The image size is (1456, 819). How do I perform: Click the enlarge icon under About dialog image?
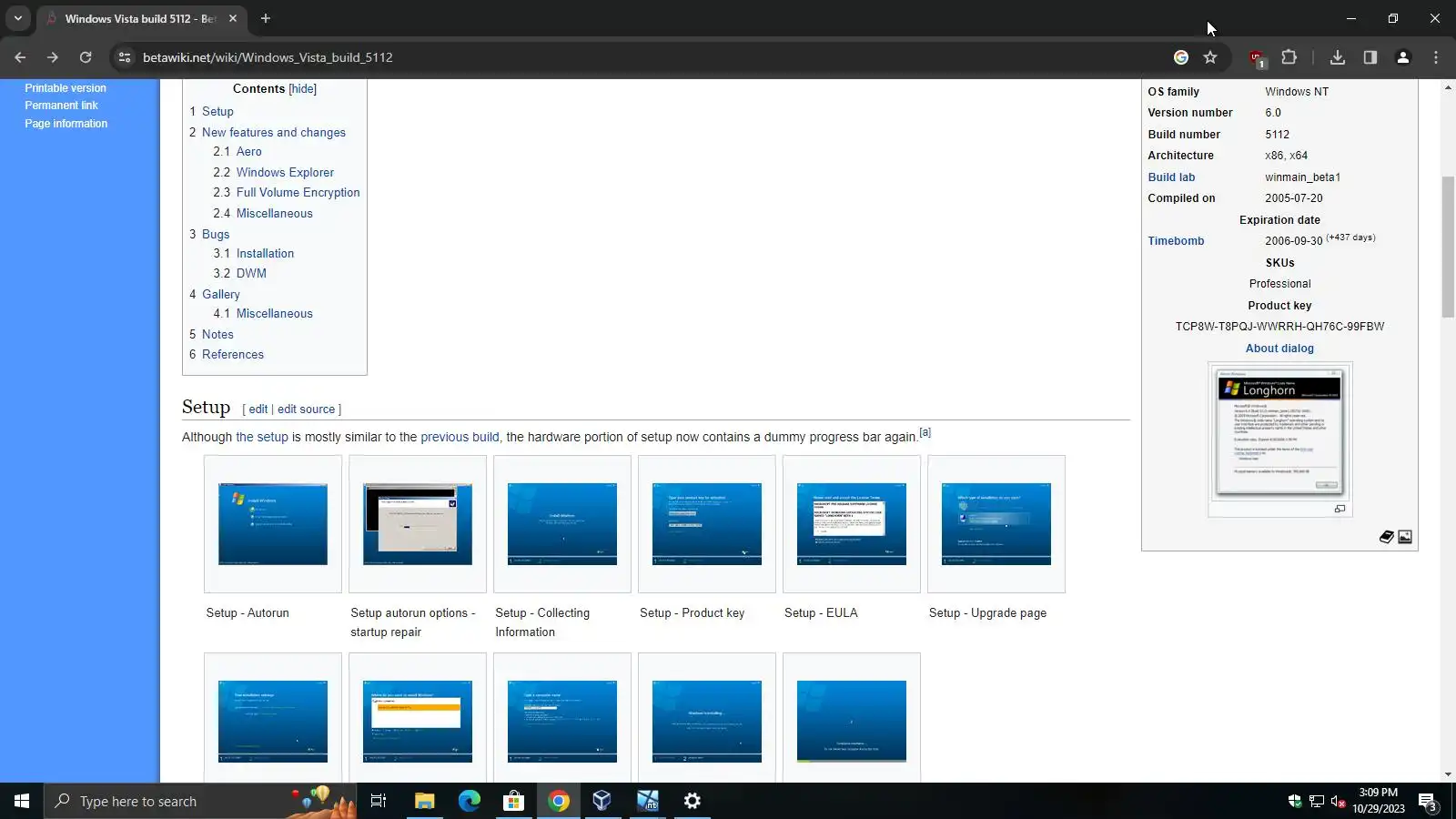pyautogui.click(x=1340, y=509)
